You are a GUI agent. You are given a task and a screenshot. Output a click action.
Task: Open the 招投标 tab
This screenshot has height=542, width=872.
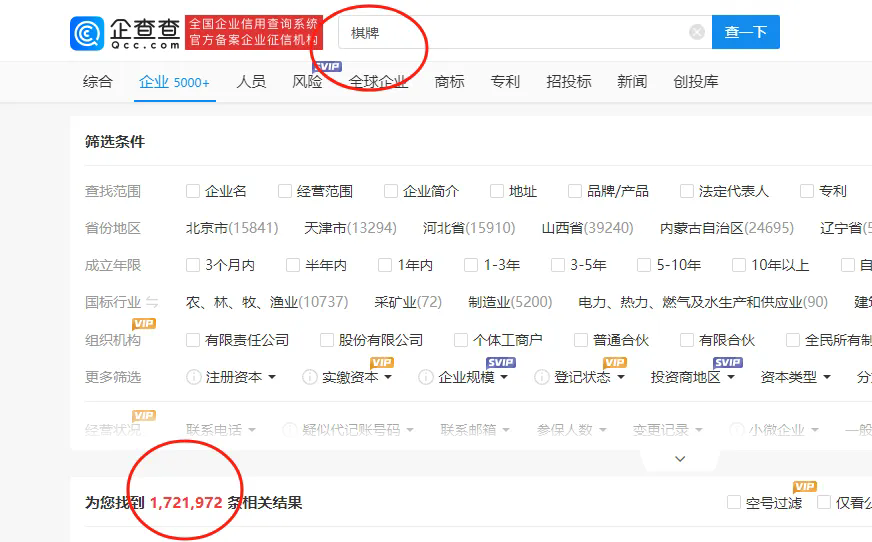click(x=568, y=82)
